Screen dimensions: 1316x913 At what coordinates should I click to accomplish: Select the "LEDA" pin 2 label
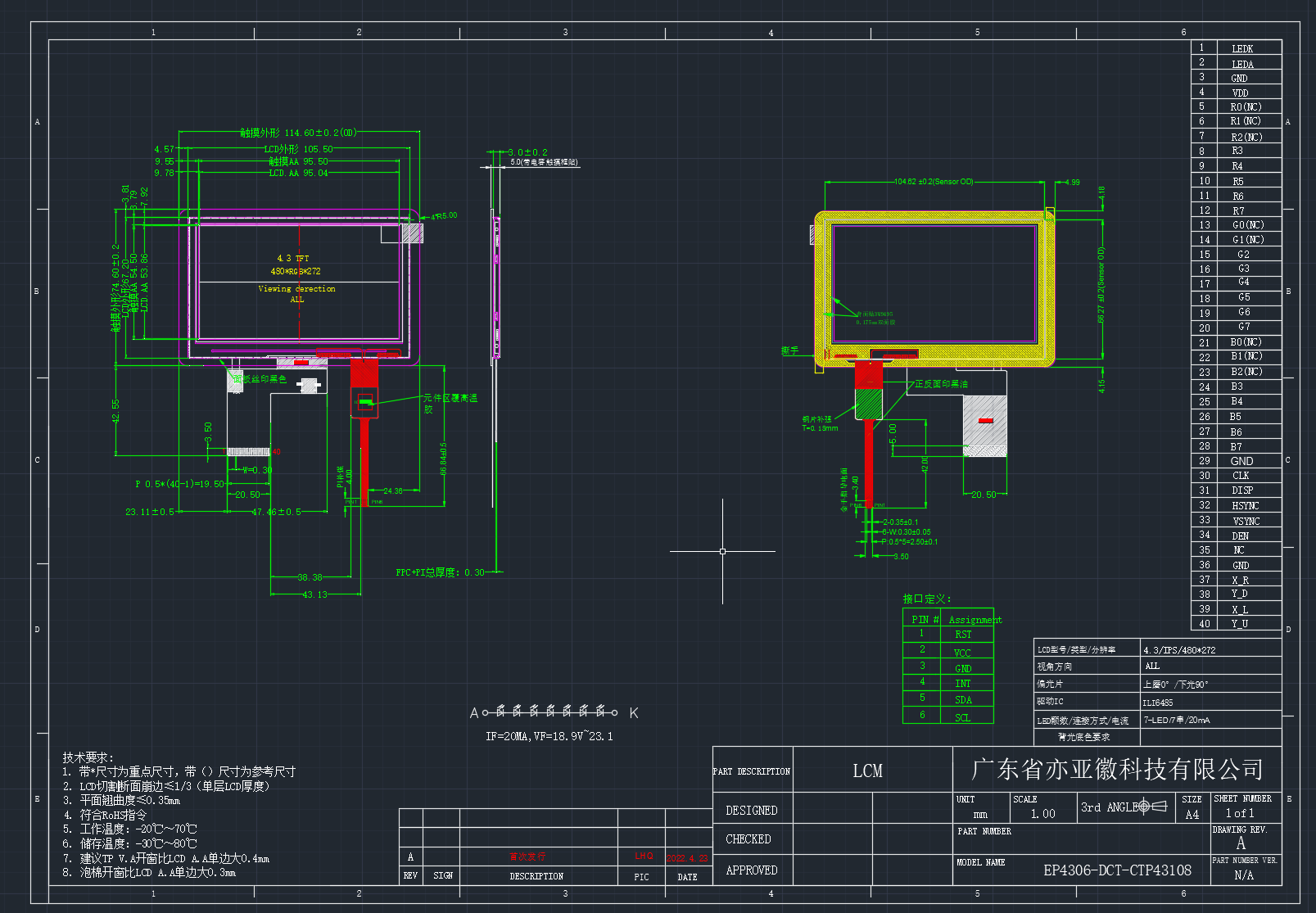coord(1242,64)
